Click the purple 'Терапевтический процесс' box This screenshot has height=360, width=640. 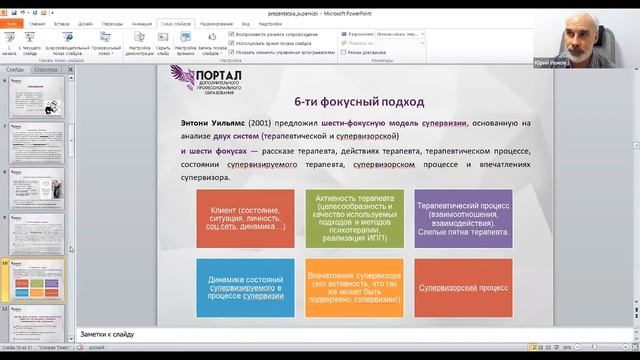463,218
